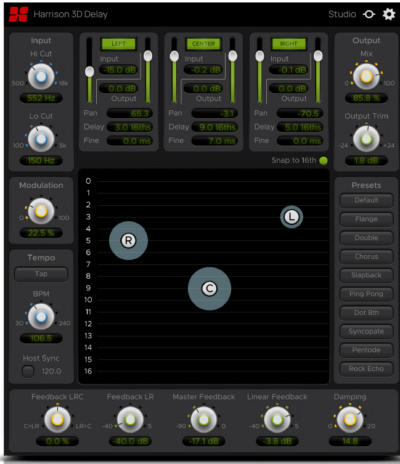
Task: Click the Studio label in header
Action: click(342, 14)
